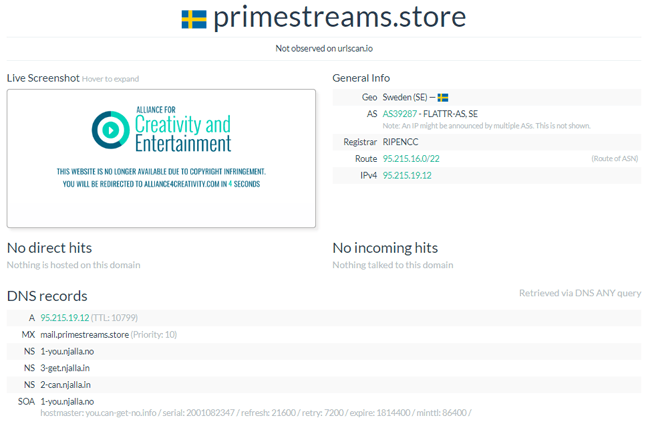Screen dimensions: 650x424
Task: Select 'FLATTR-AS, SE' text
Action: click(x=450, y=114)
